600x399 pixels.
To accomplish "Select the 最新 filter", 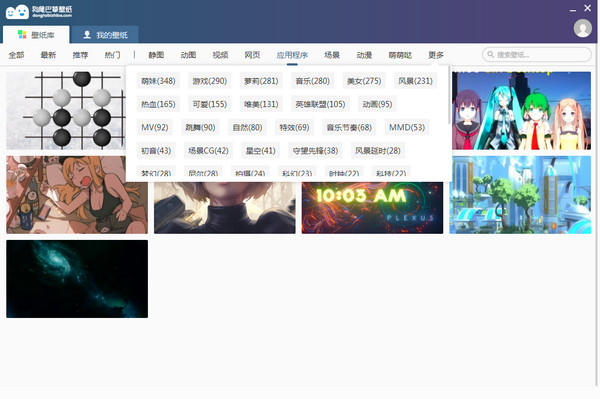I will coord(48,55).
